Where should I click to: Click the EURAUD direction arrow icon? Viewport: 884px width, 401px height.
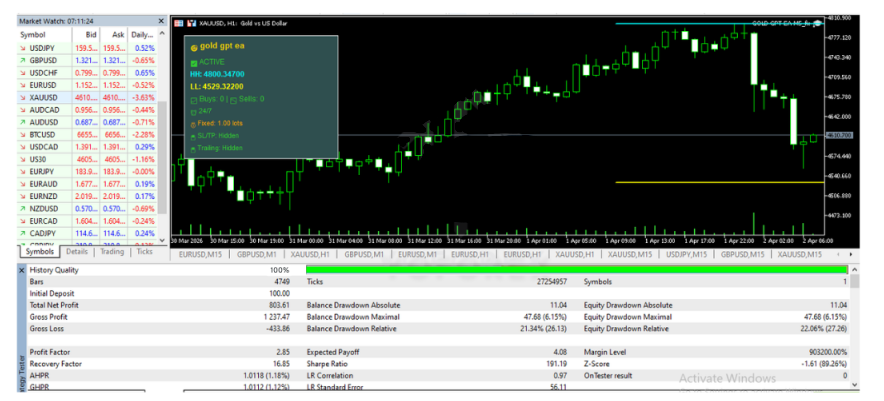coord(23,184)
